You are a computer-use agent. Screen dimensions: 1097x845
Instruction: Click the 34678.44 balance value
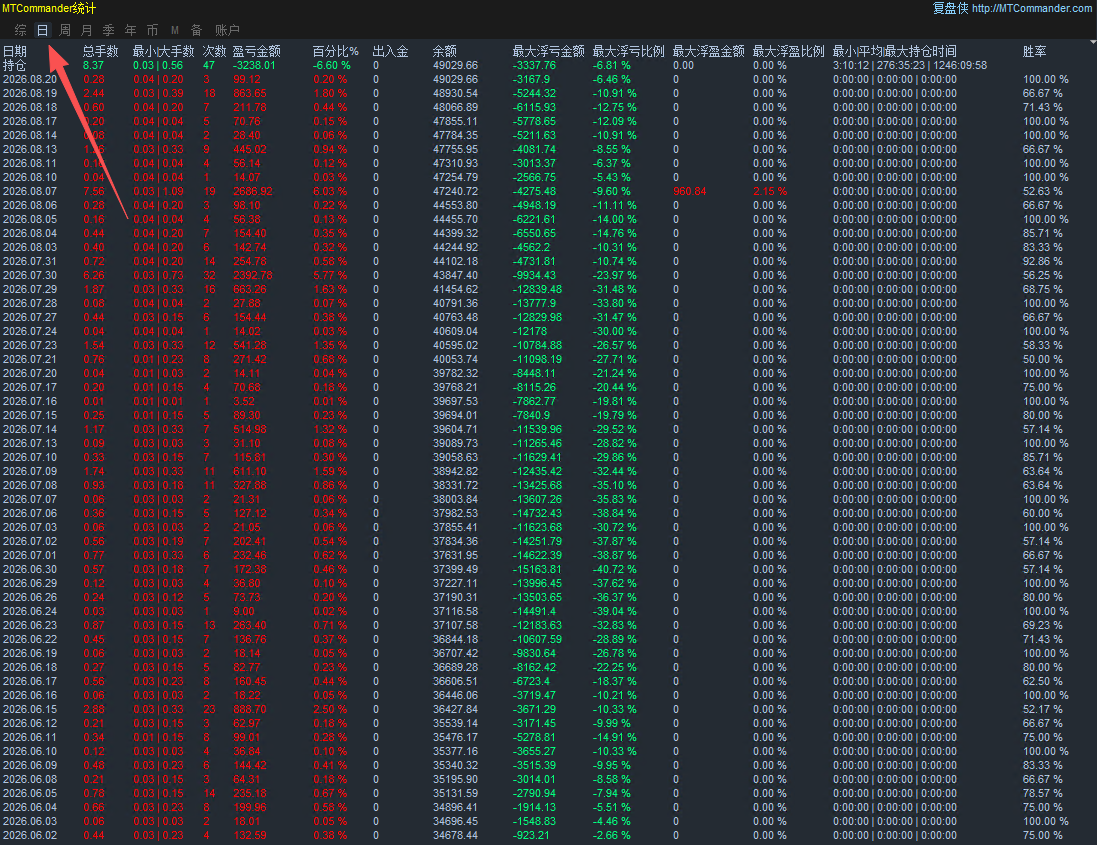click(x=455, y=835)
